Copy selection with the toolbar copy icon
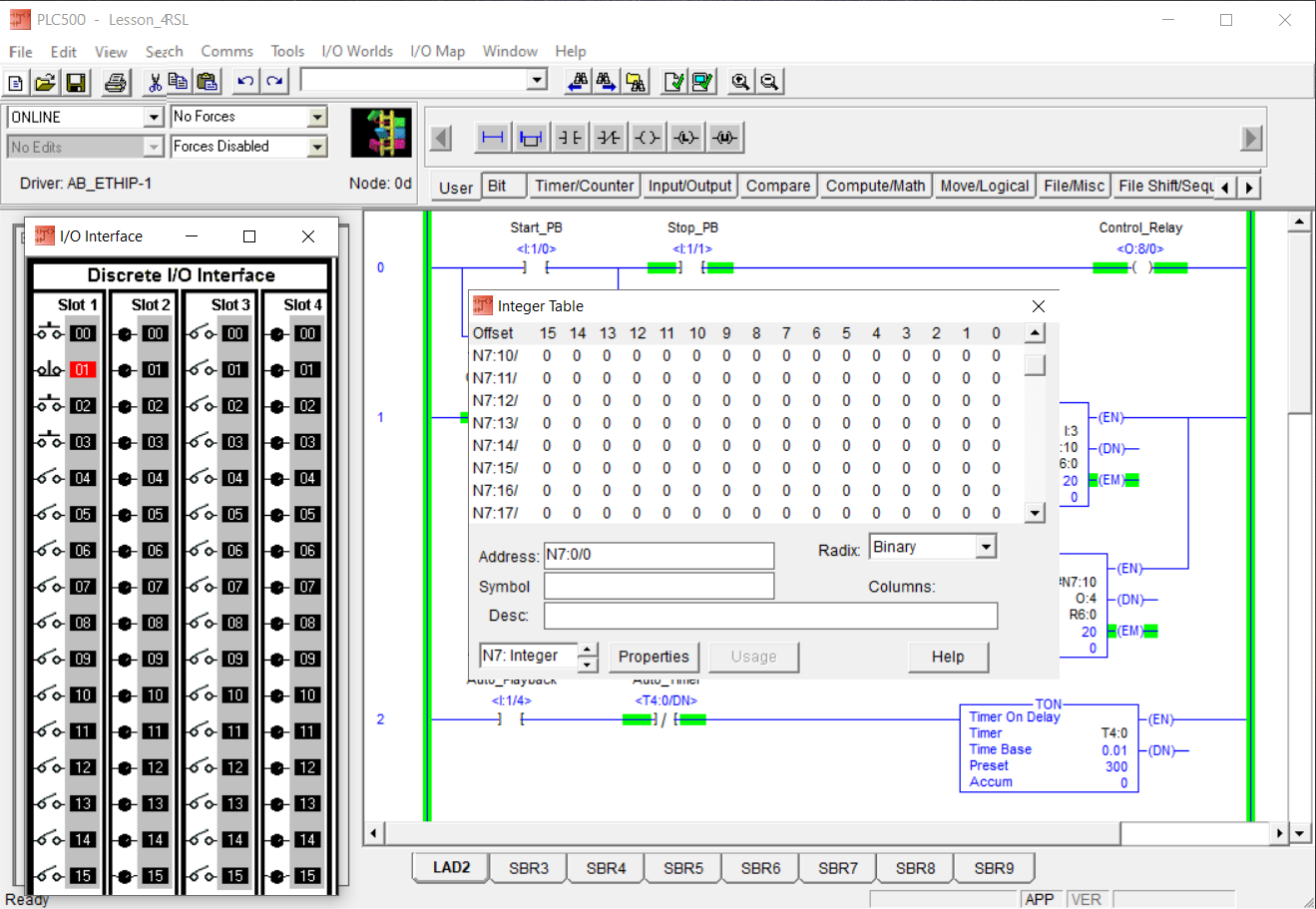This screenshot has height=909, width=1316. pyautogui.click(x=179, y=82)
